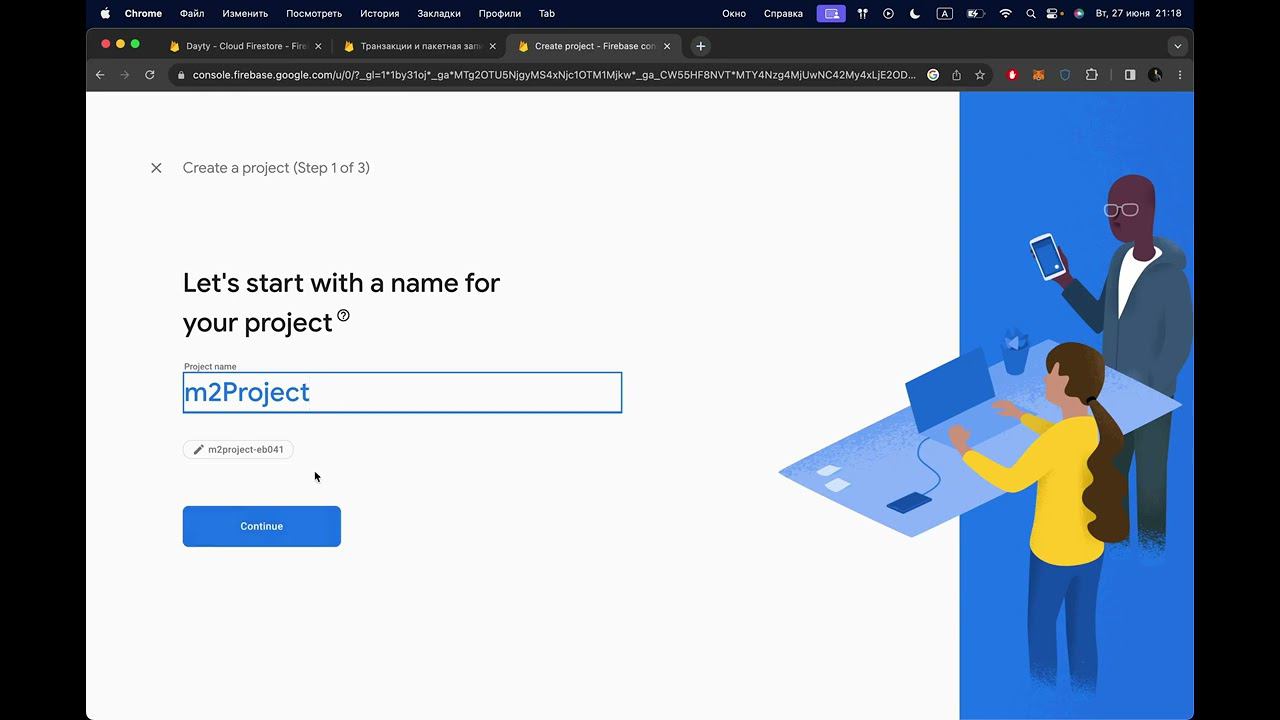This screenshot has height=720, width=1280.
Task: Open the Tab menu in menu bar
Action: [547, 14]
